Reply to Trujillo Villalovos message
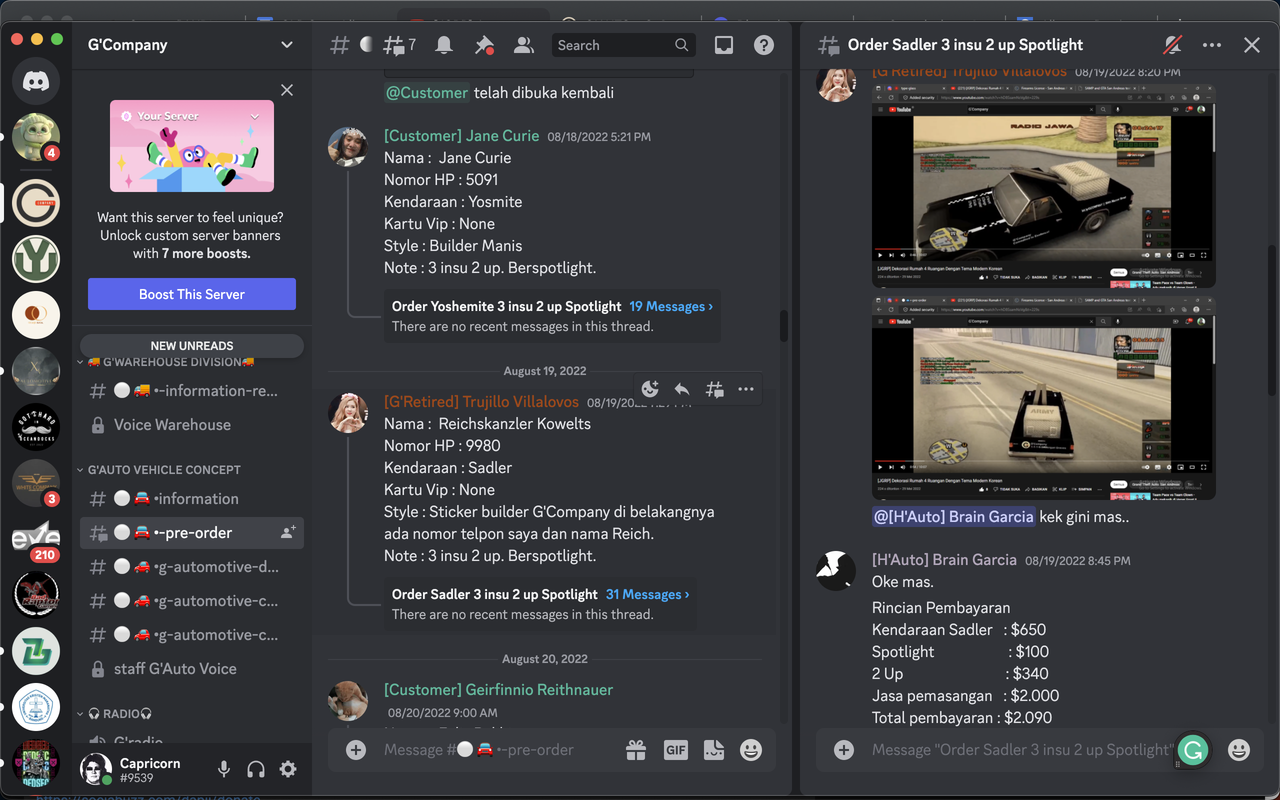This screenshot has height=800, width=1280. 682,389
